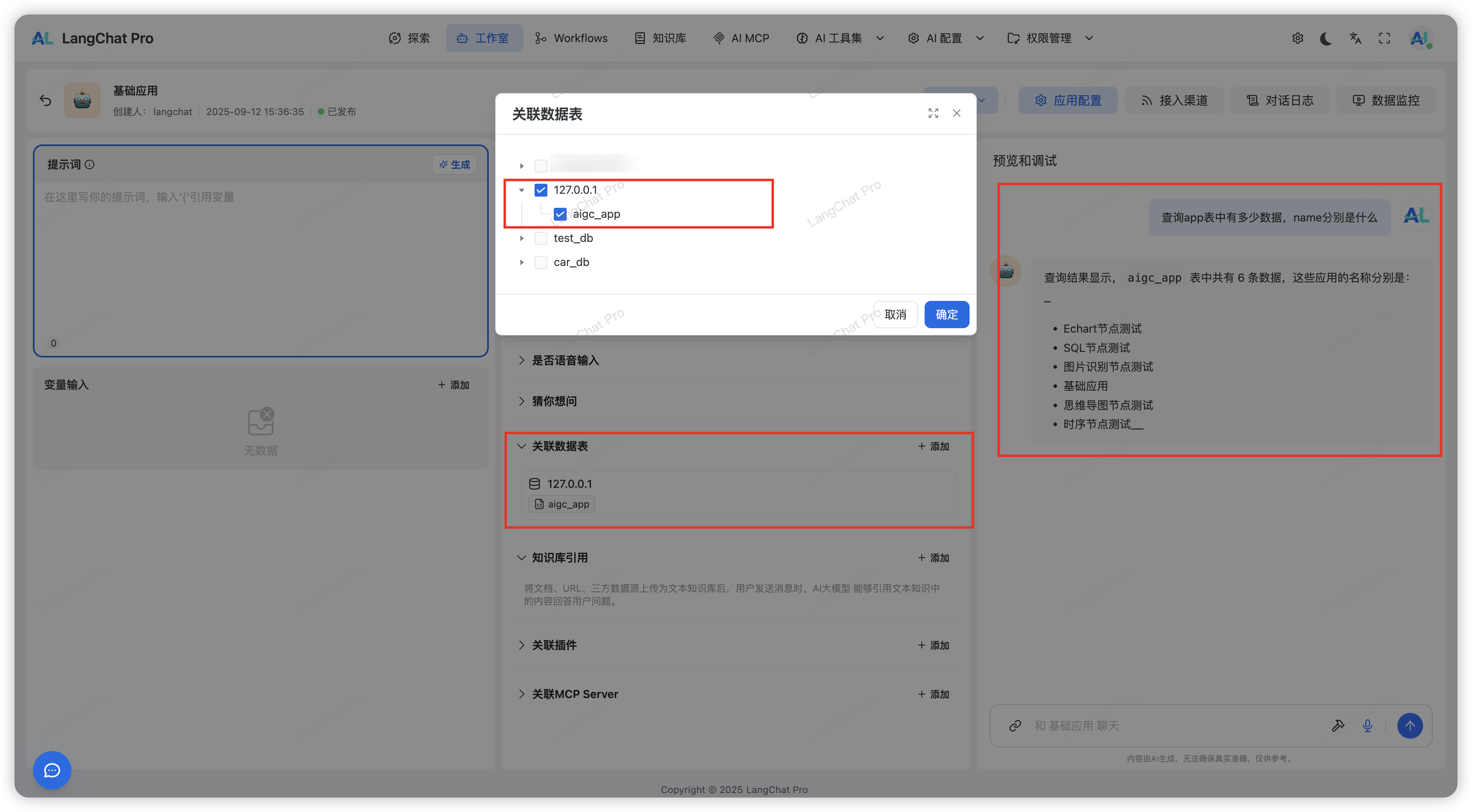1472x812 pixels.
Task: Confirm with the 确定 button
Action: coord(946,314)
